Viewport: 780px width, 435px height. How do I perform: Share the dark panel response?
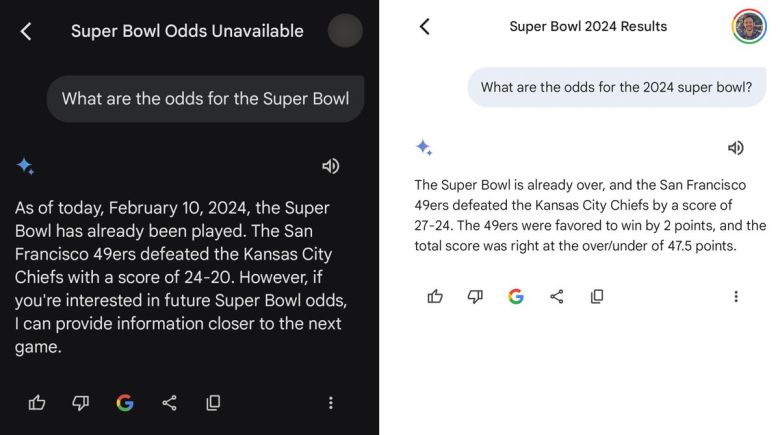pyautogui.click(x=169, y=403)
